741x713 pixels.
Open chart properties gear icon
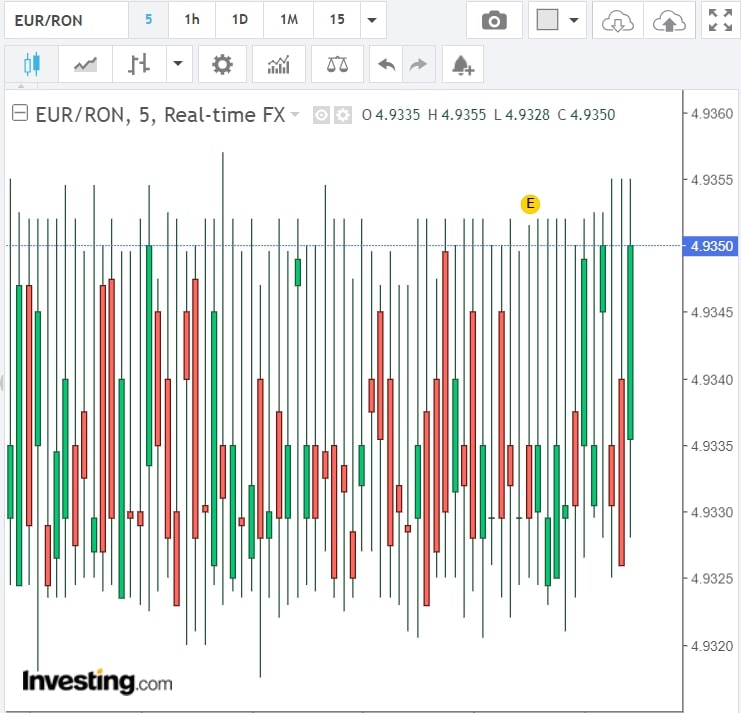[222, 65]
